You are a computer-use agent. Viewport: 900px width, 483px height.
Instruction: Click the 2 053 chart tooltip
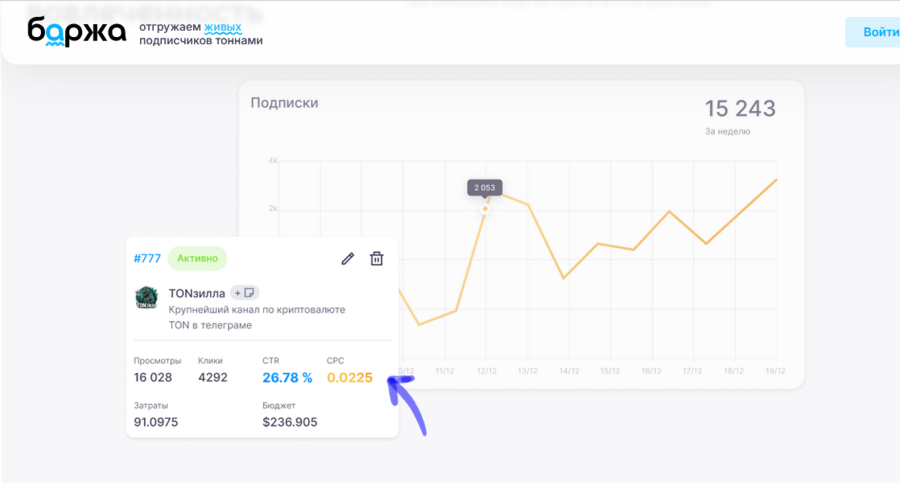[x=486, y=188]
